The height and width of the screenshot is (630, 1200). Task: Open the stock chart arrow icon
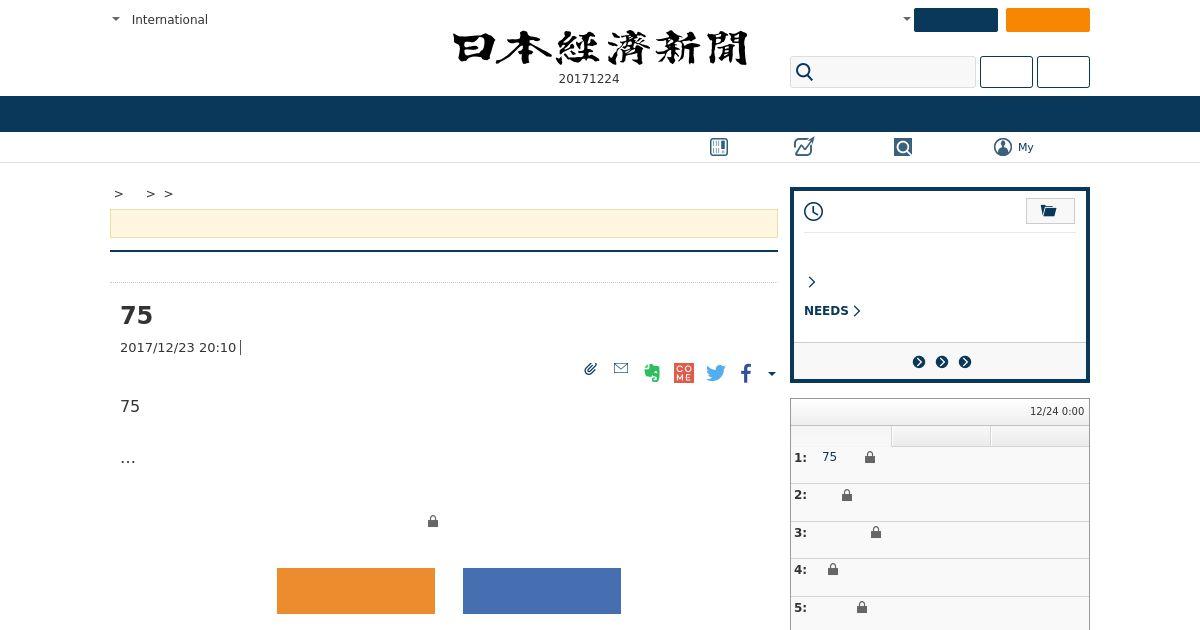coord(804,147)
